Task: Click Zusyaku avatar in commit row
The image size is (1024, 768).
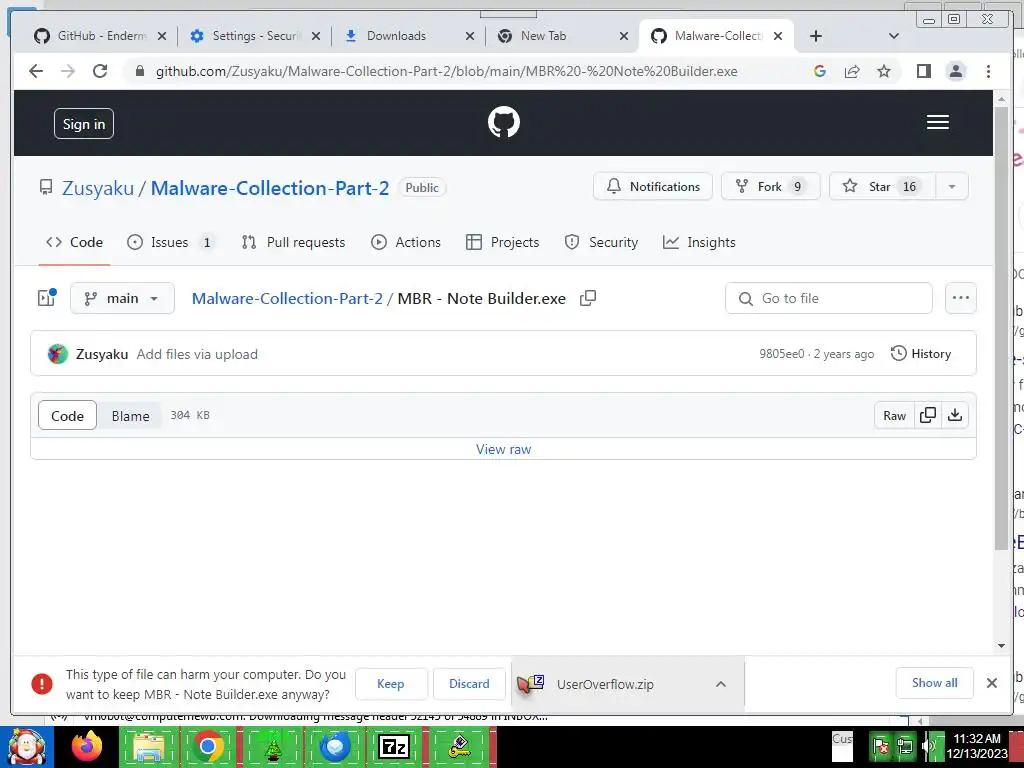Action: (x=57, y=354)
